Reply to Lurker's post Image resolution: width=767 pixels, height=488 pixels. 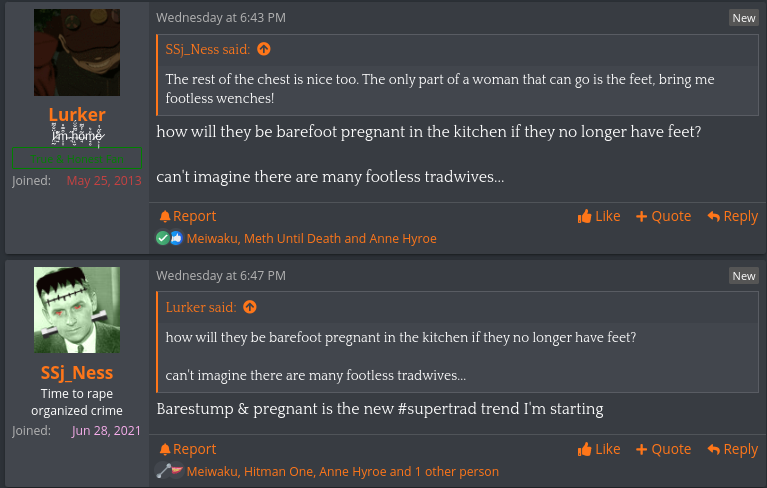coord(732,216)
